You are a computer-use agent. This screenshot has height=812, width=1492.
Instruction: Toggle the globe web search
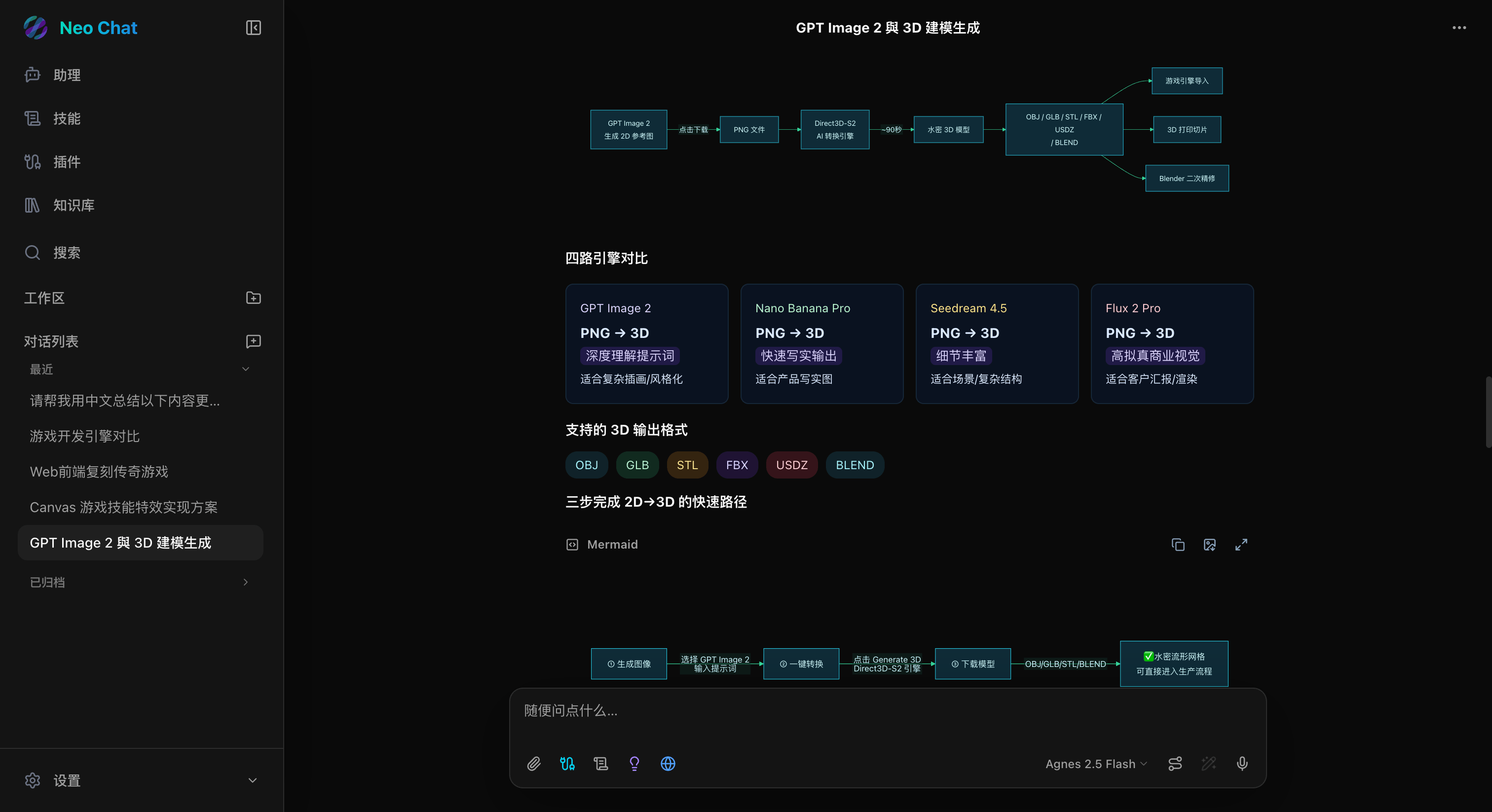coord(668,763)
